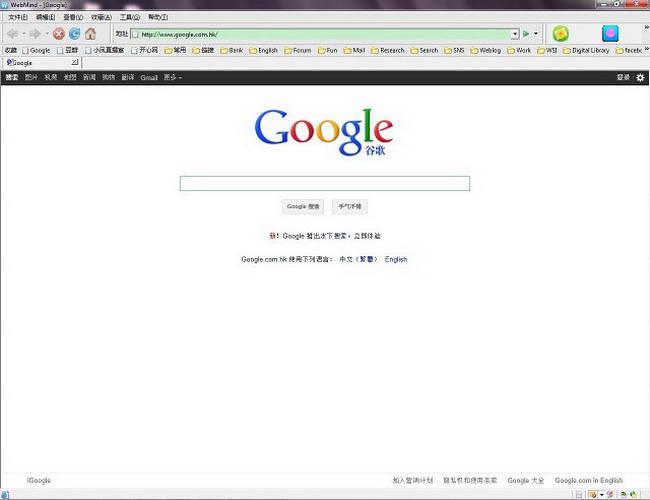Viewport: 650px width, 500px height.
Task: Open the SNS bookmark folder
Action: tap(454, 51)
